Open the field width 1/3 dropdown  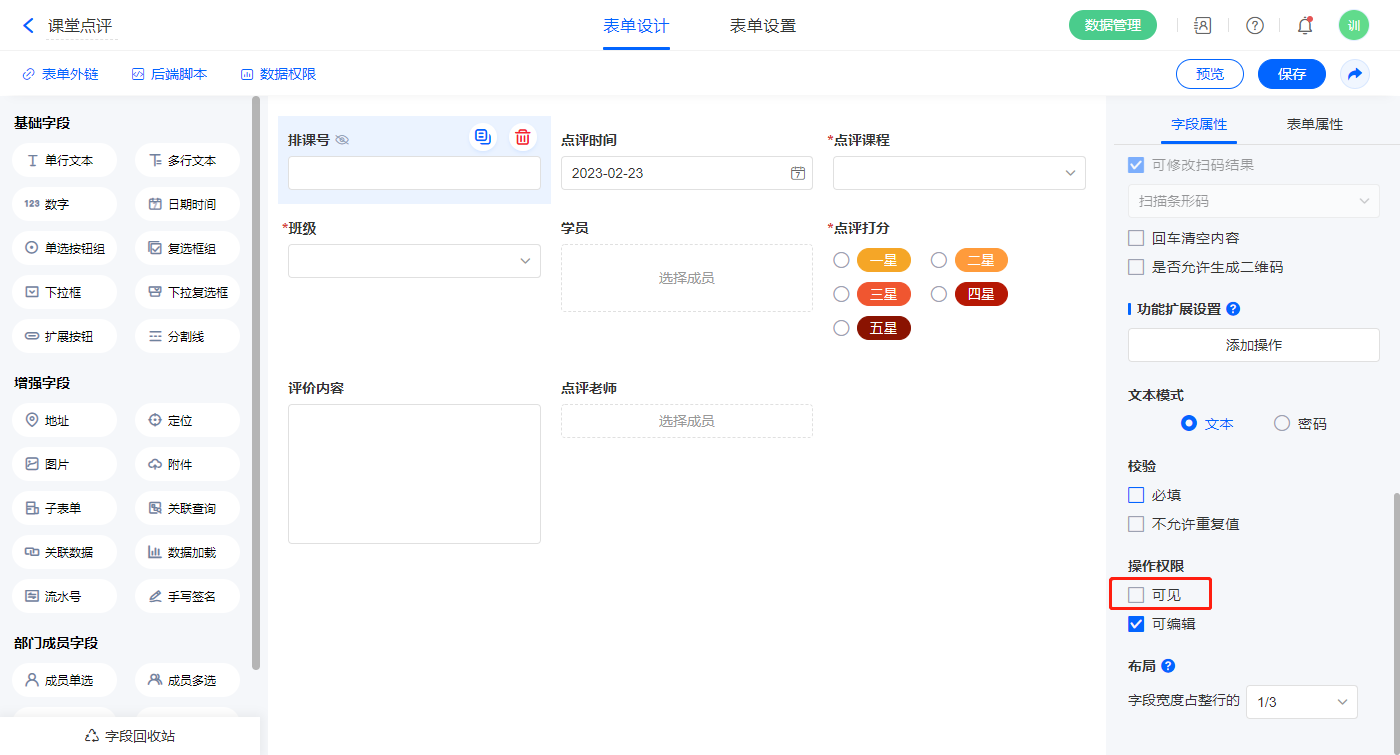1302,702
